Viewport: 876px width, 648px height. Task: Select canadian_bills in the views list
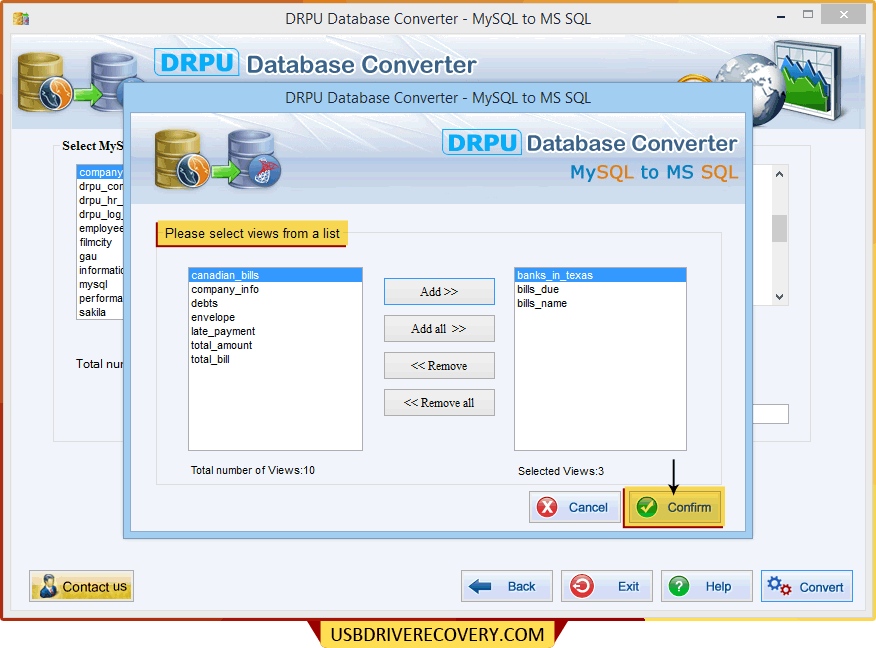coord(275,275)
